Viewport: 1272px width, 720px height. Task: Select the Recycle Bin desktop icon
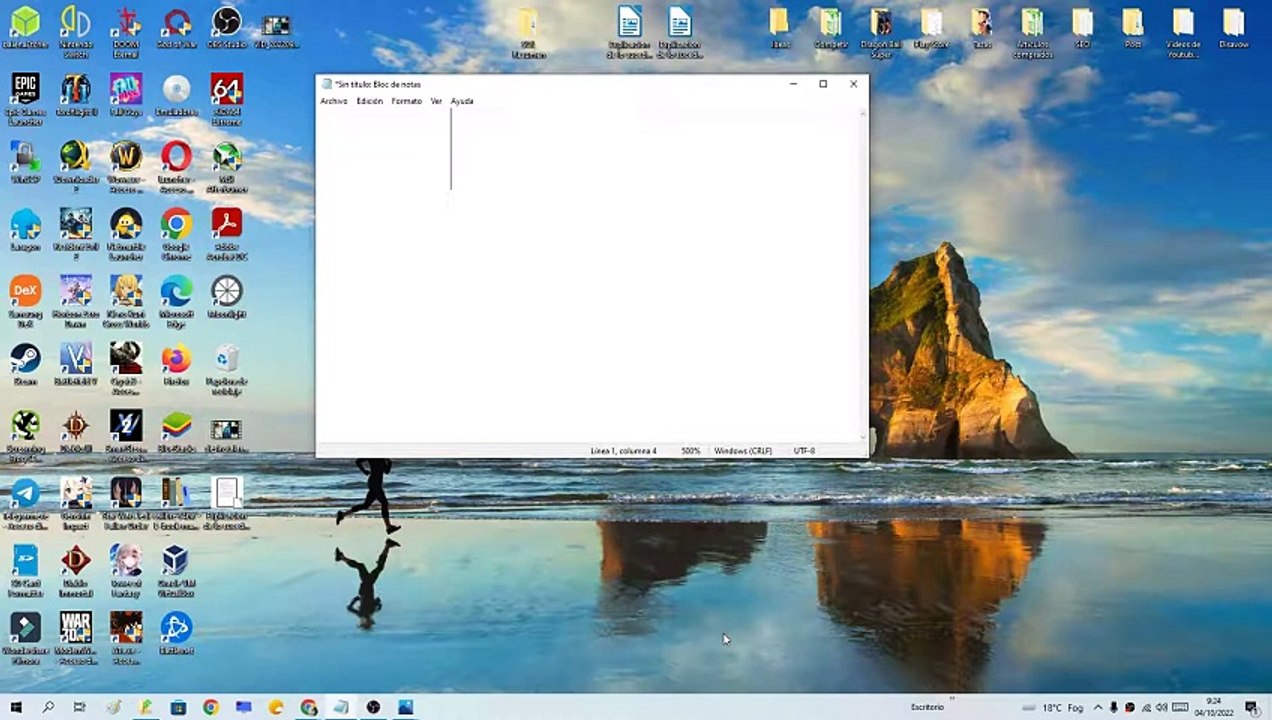(x=227, y=368)
